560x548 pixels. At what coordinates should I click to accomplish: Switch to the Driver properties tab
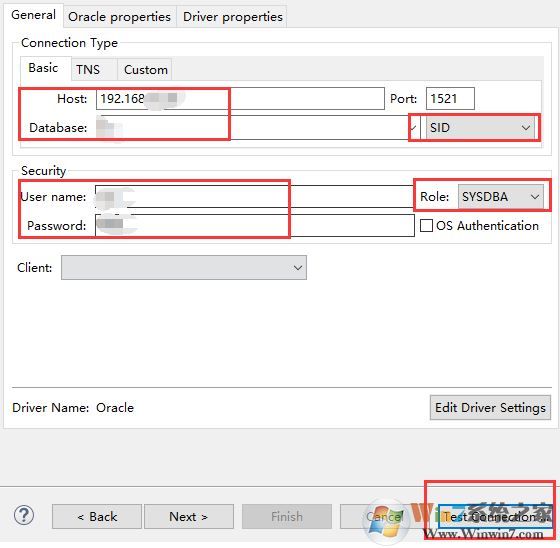click(x=232, y=17)
